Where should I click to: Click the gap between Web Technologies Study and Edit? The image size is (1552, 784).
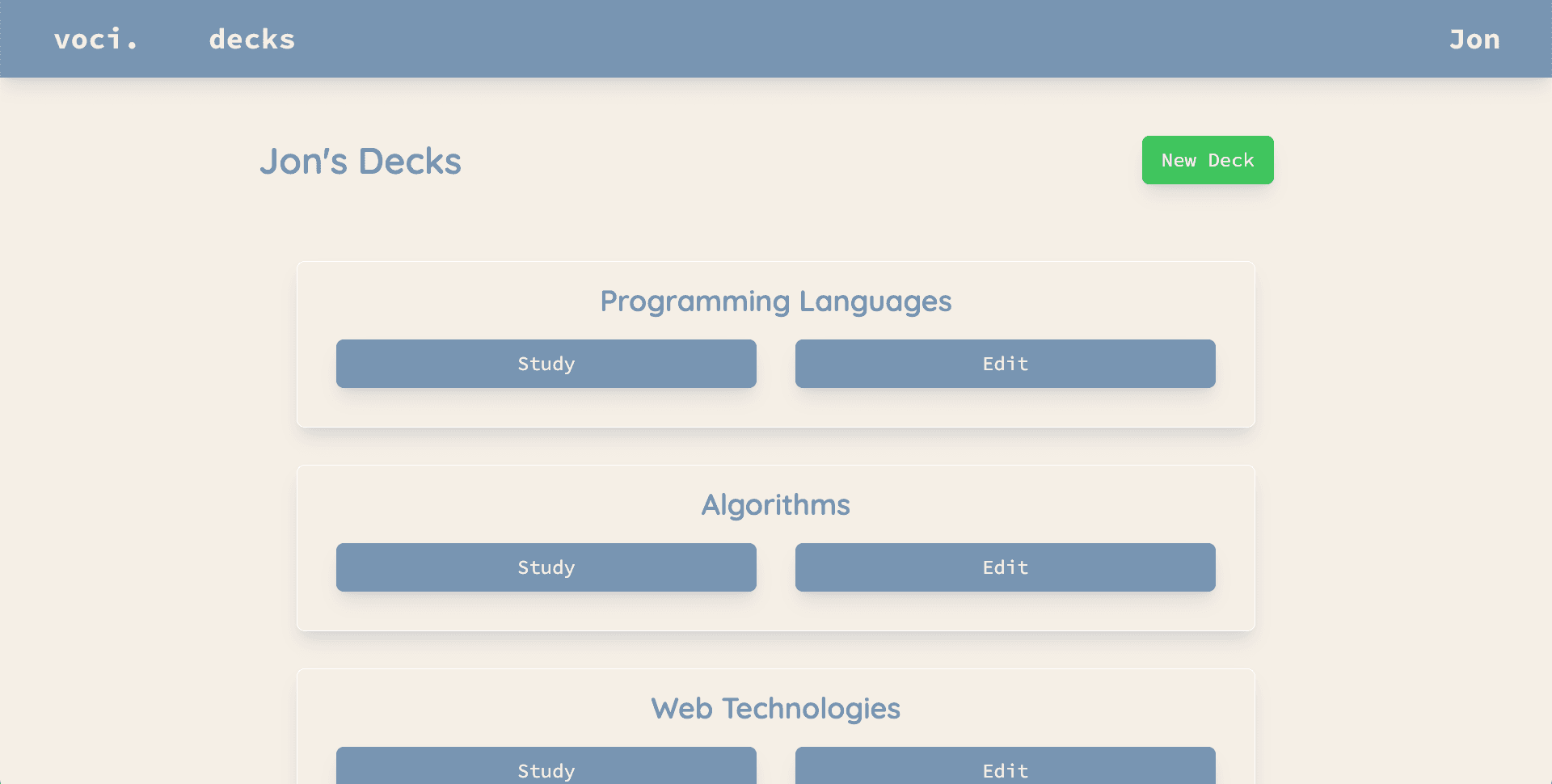776,768
